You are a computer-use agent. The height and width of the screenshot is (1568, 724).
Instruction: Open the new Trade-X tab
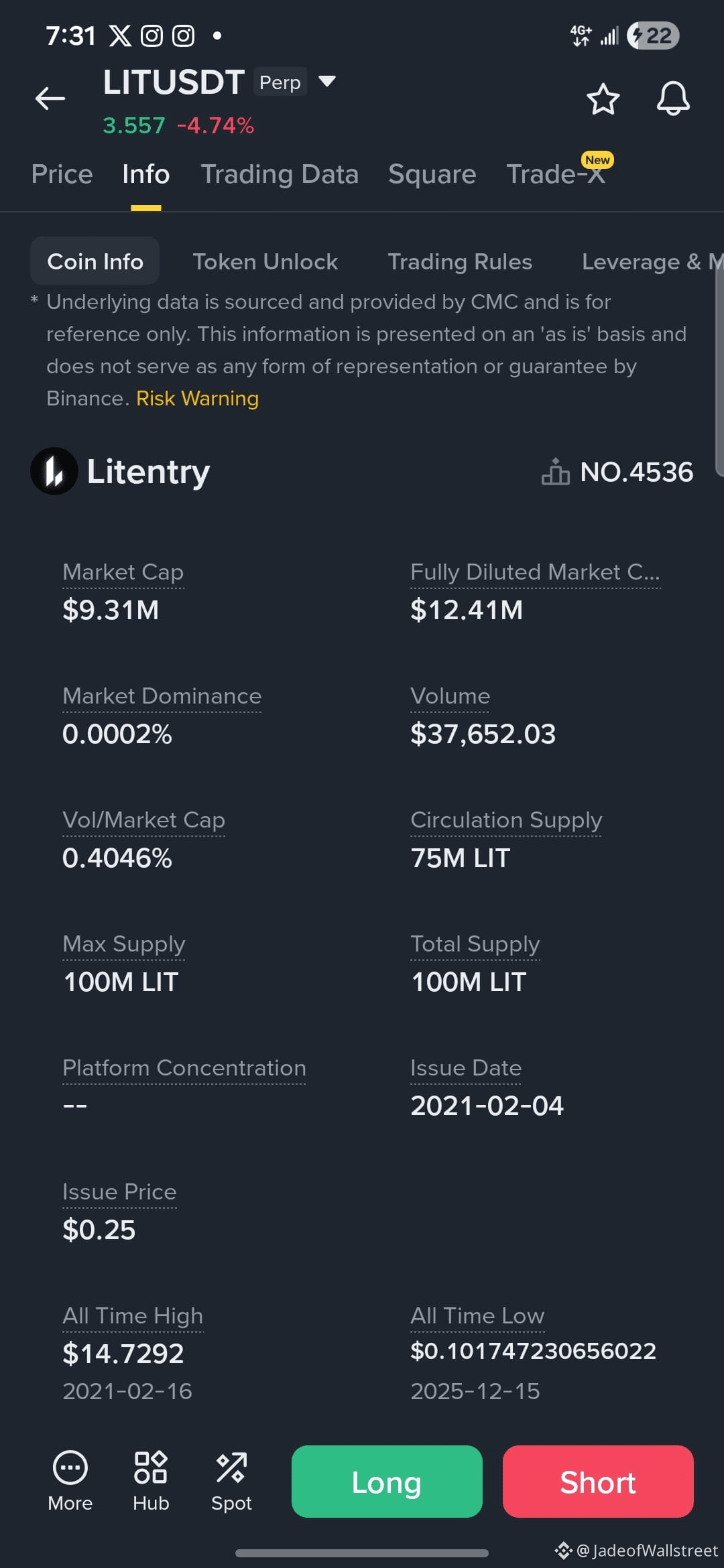coord(556,174)
